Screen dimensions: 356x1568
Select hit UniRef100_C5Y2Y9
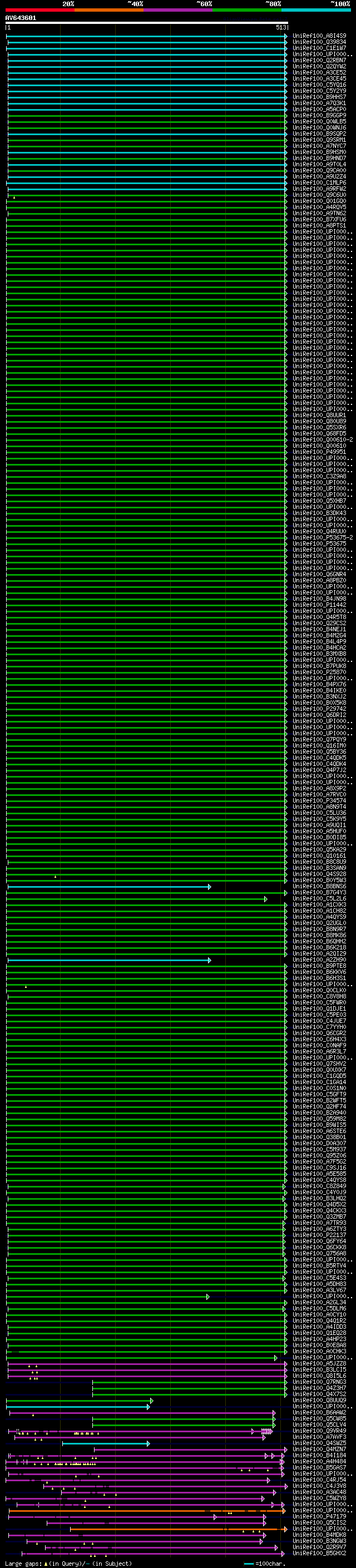click(x=319, y=91)
